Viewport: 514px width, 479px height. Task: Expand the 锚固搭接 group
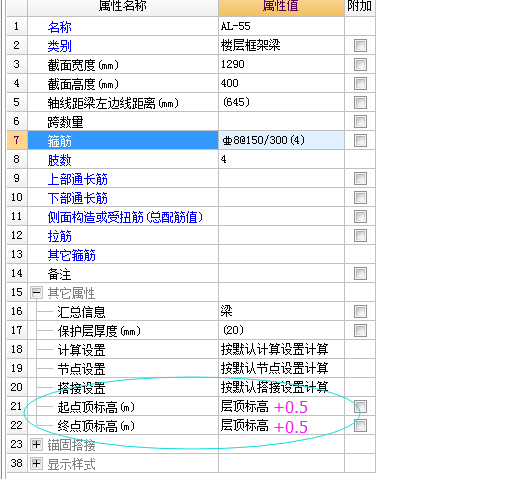coord(36,445)
